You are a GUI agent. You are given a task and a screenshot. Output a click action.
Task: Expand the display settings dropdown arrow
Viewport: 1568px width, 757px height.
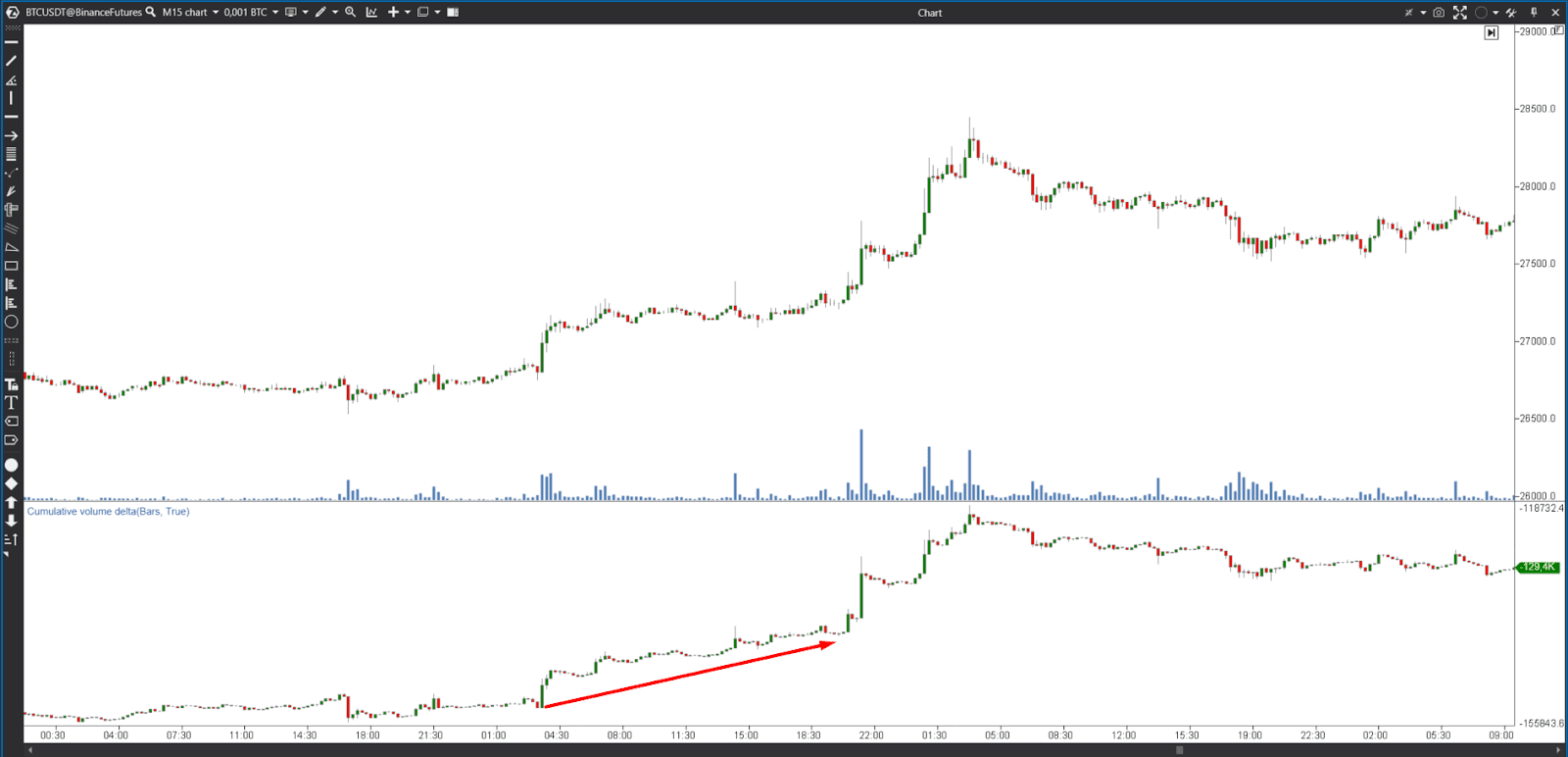click(305, 13)
